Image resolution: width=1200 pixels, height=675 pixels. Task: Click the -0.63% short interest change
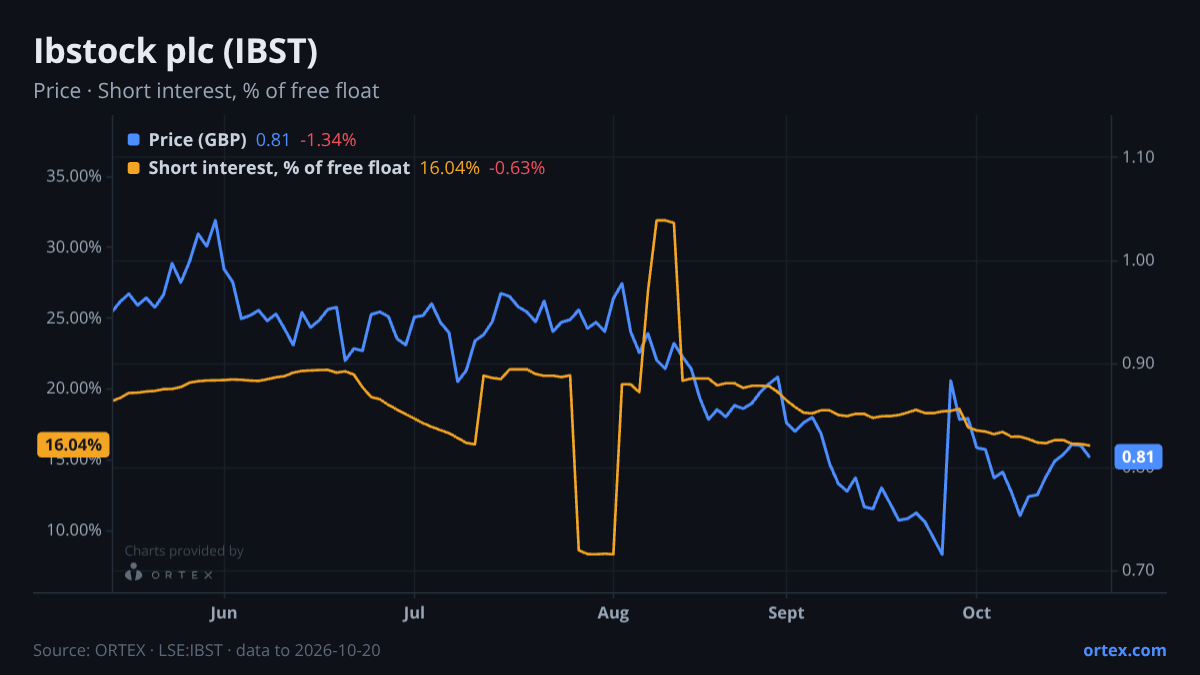pyautogui.click(x=517, y=168)
